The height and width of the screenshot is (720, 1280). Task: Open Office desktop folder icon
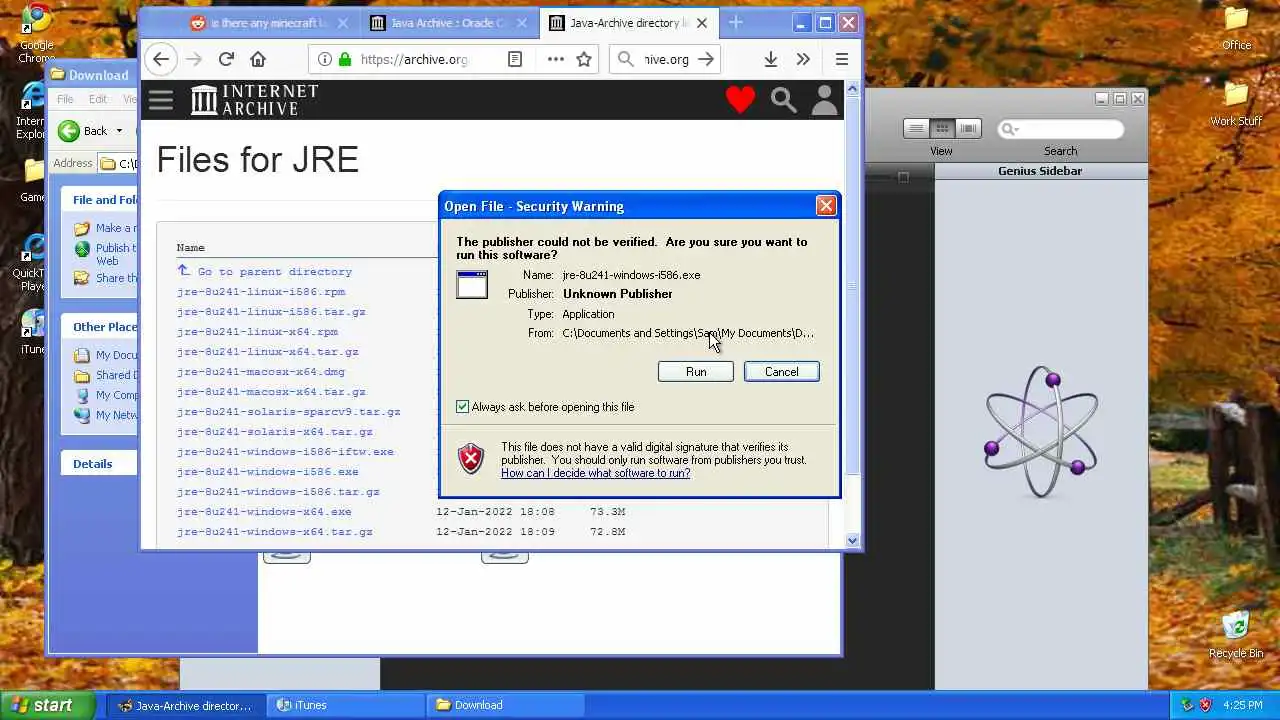(1236, 29)
